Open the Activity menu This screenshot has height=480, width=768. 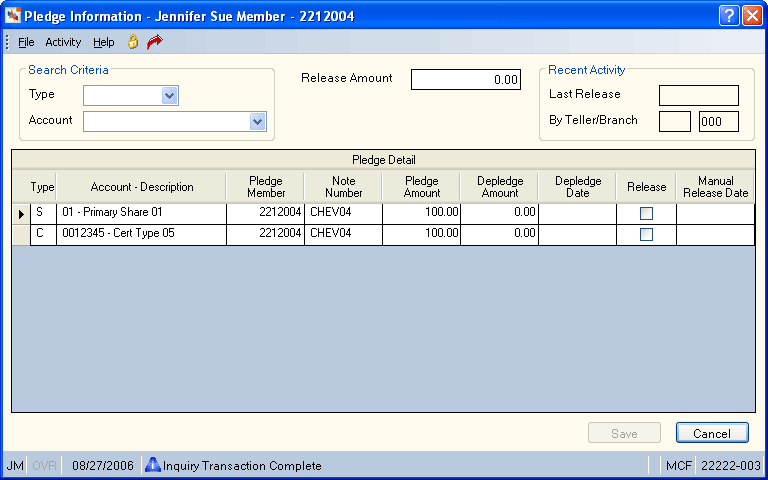click(63, 43)
